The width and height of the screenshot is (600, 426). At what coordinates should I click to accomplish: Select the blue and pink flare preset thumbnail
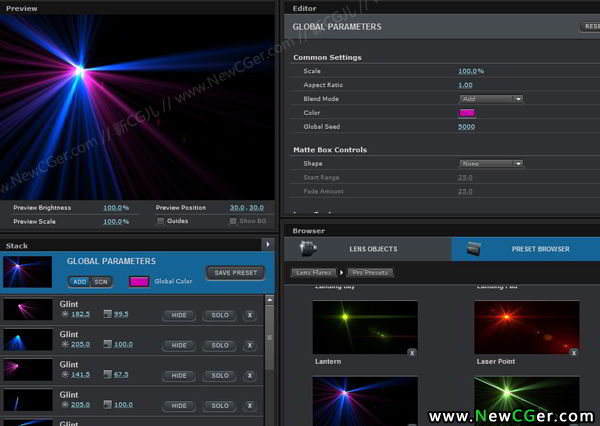click(x=365, y=401)
